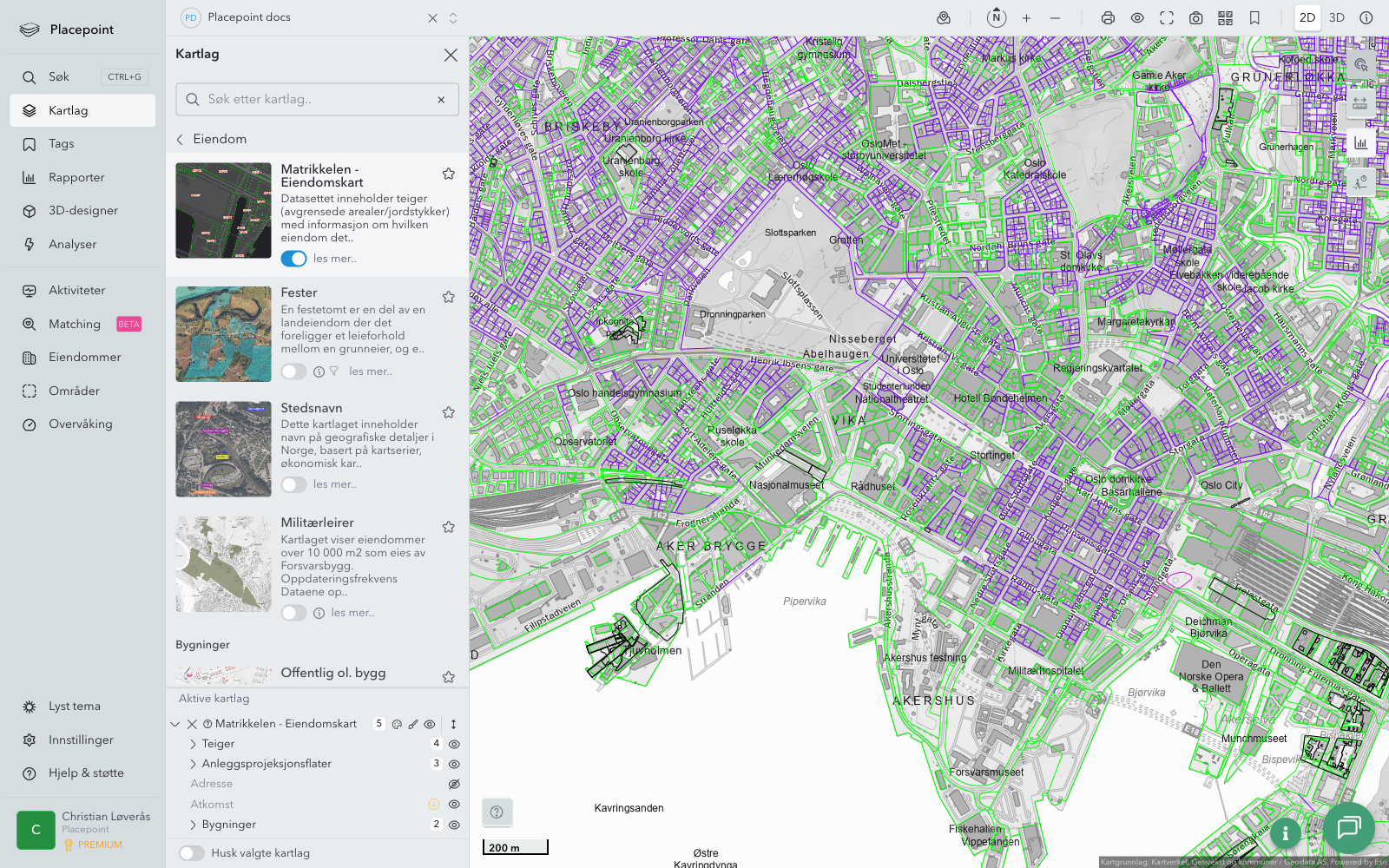Toggle on Husk valgte kartlag

click(192, 853)
